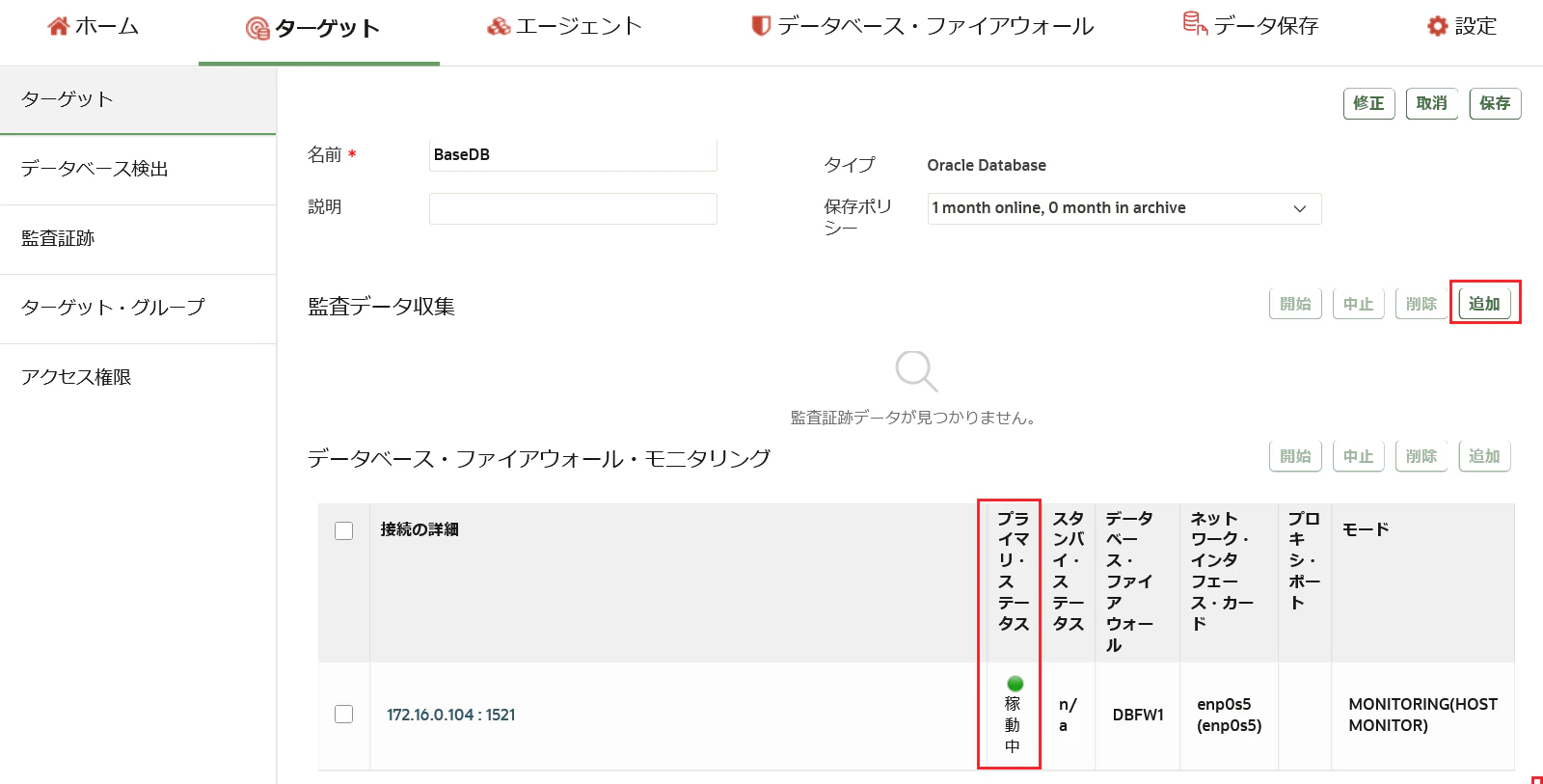Click the Data Retention database icon
Viewport: 1543px width, 784px height.
pos(1195,23)
